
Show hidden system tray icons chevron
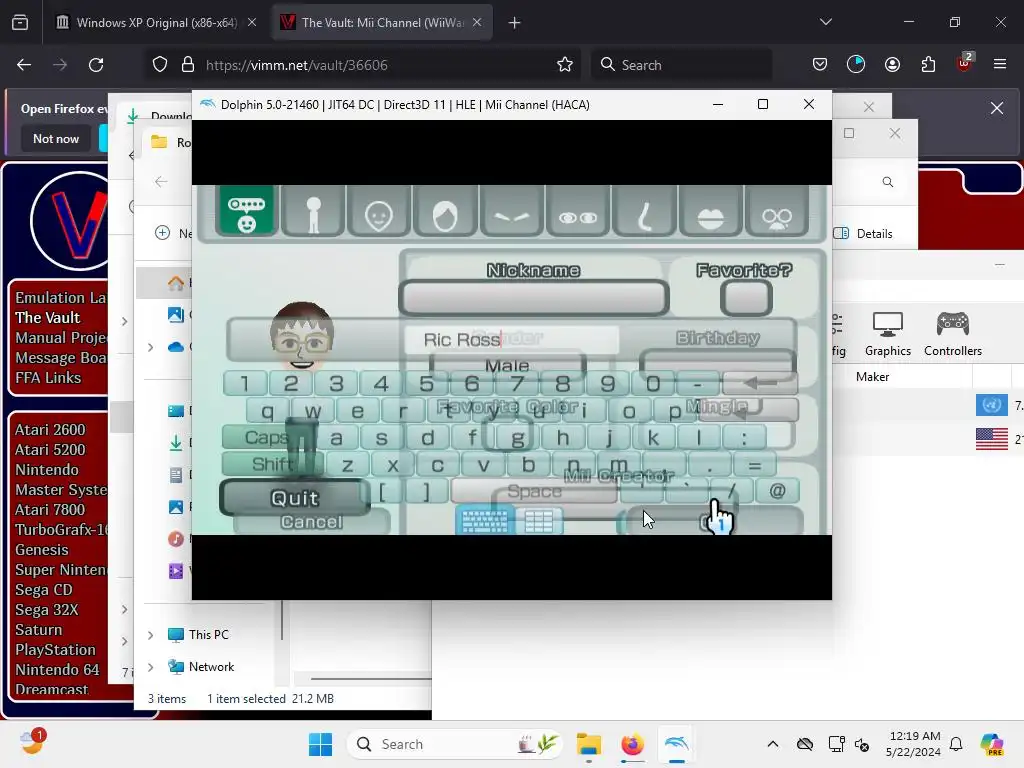773,744
